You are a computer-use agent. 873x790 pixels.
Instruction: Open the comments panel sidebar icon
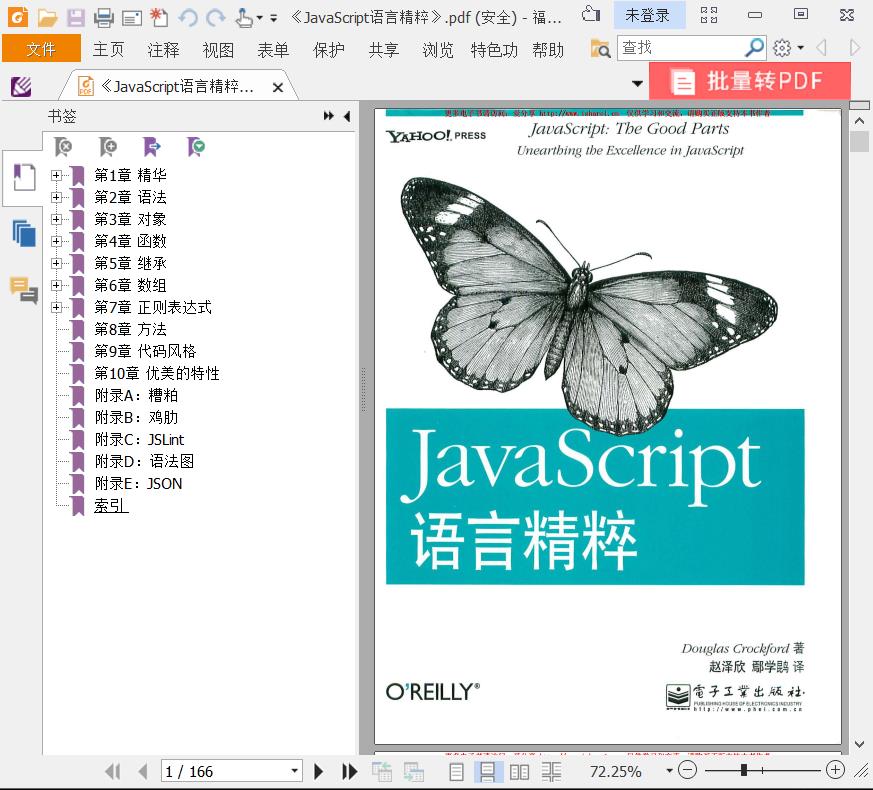click(x=24, y=290)
